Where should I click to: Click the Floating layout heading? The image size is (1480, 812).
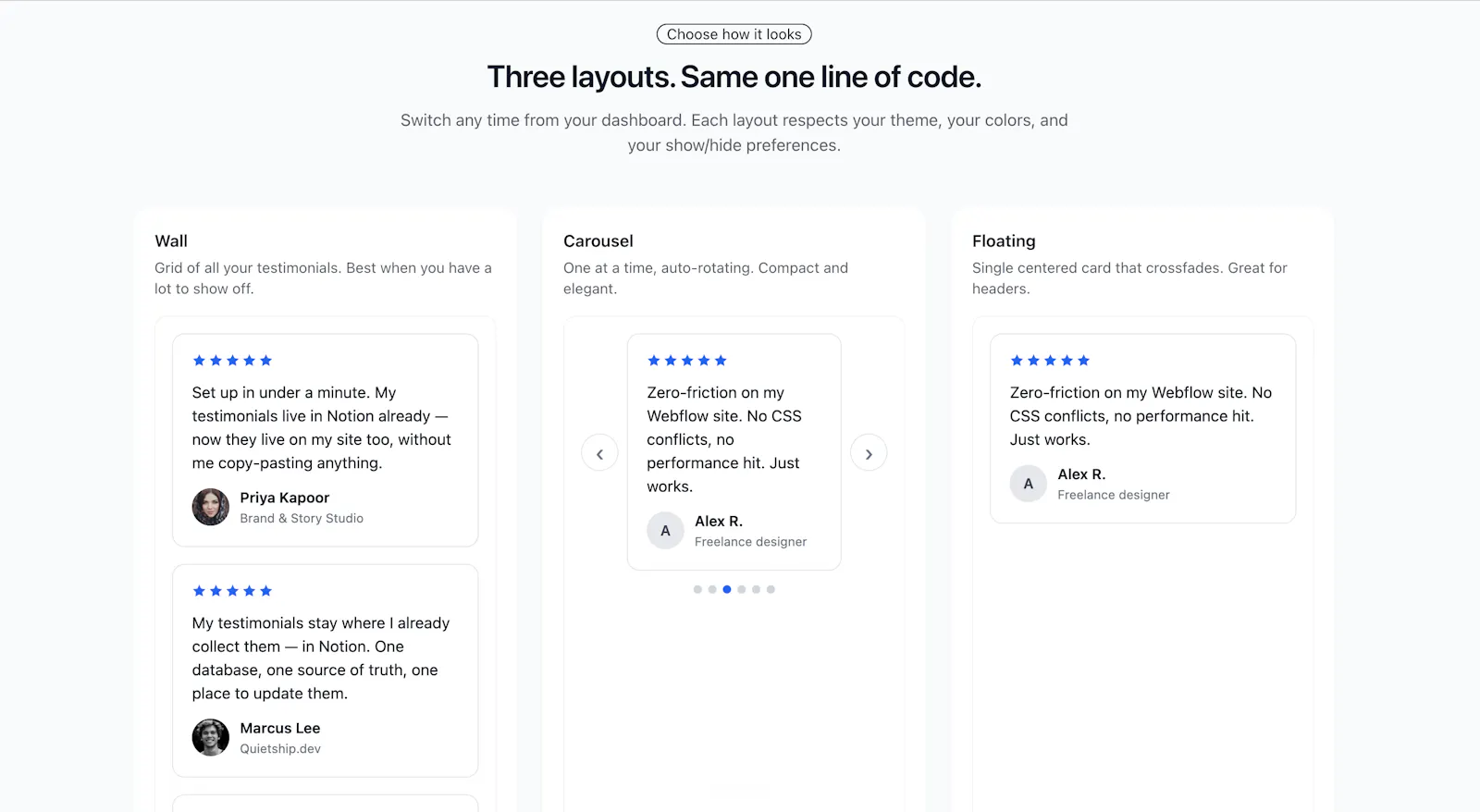(1004, 241)
